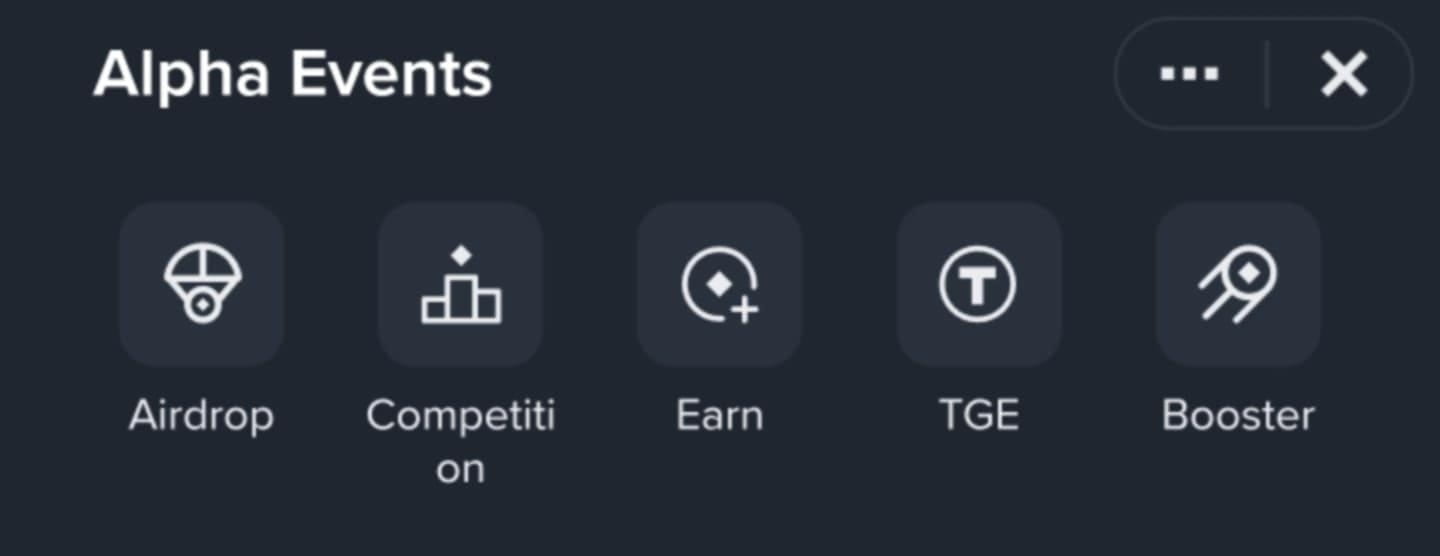Tap the rounded tile around the rocket
The width and height of the screenshot is (1440, 556).
click(x=1238, y=284)
